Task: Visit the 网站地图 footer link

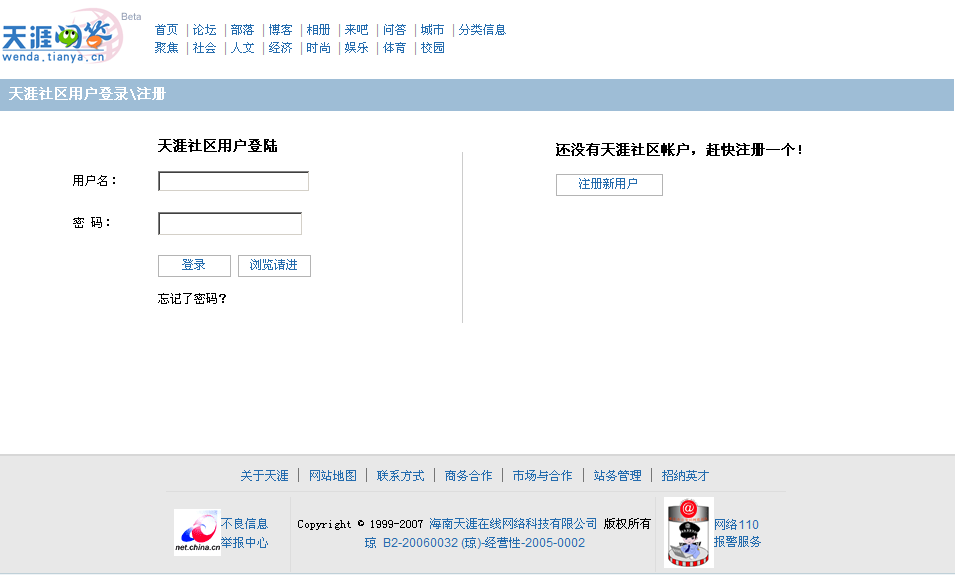Action: click(x=332, y=476)
